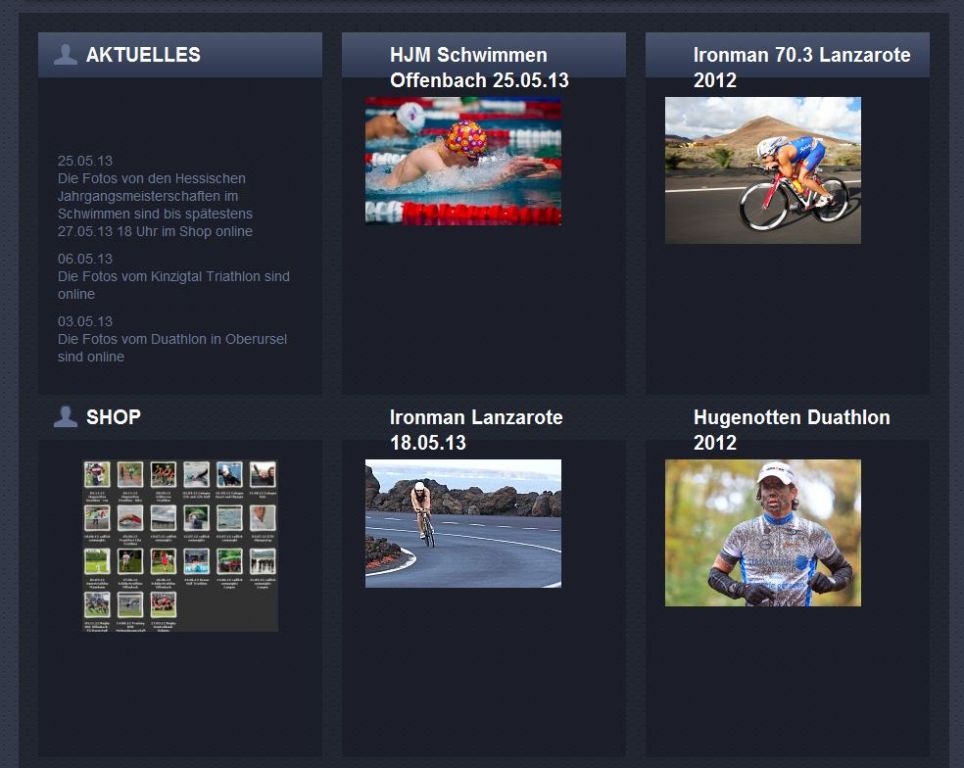This screenshot has height=768, width=964.
Task: Click the person icon beside SHOP
Action: (x=65, y=417)
